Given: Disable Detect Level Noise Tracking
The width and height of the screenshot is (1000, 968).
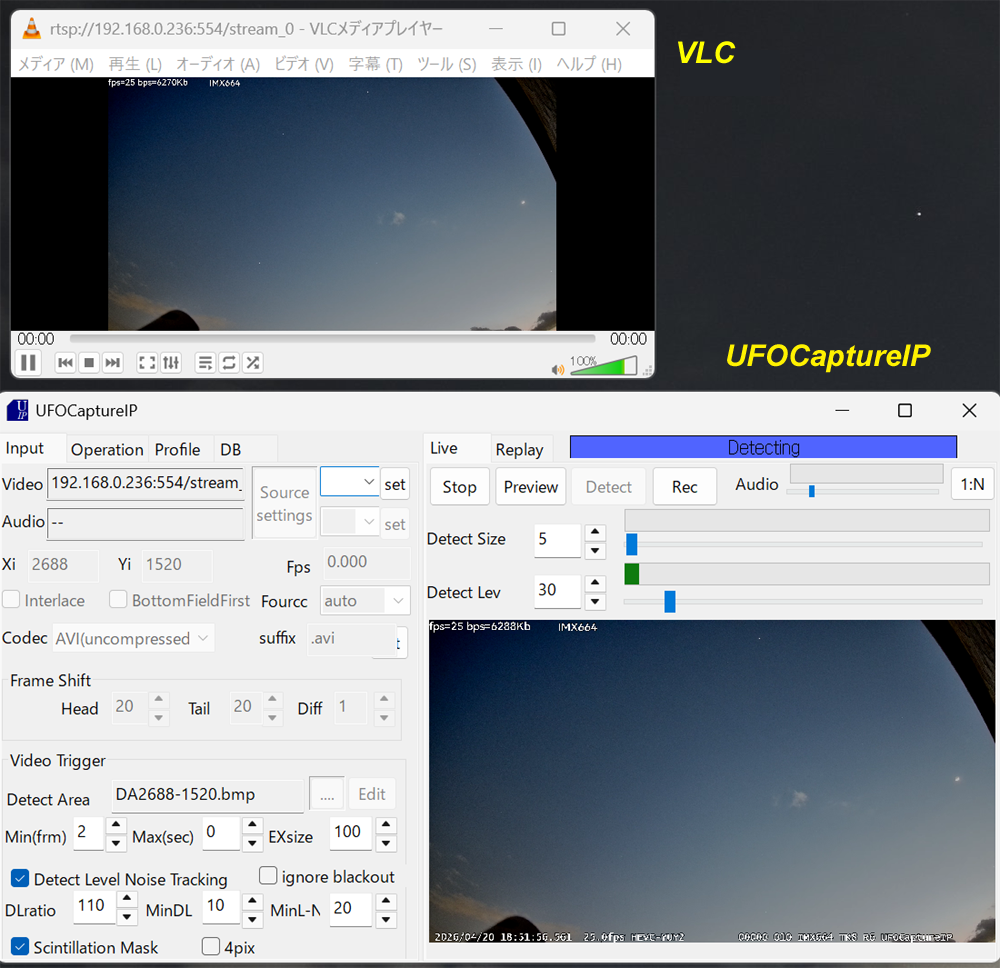Looking at the screenshot, I should pos(19,878).
